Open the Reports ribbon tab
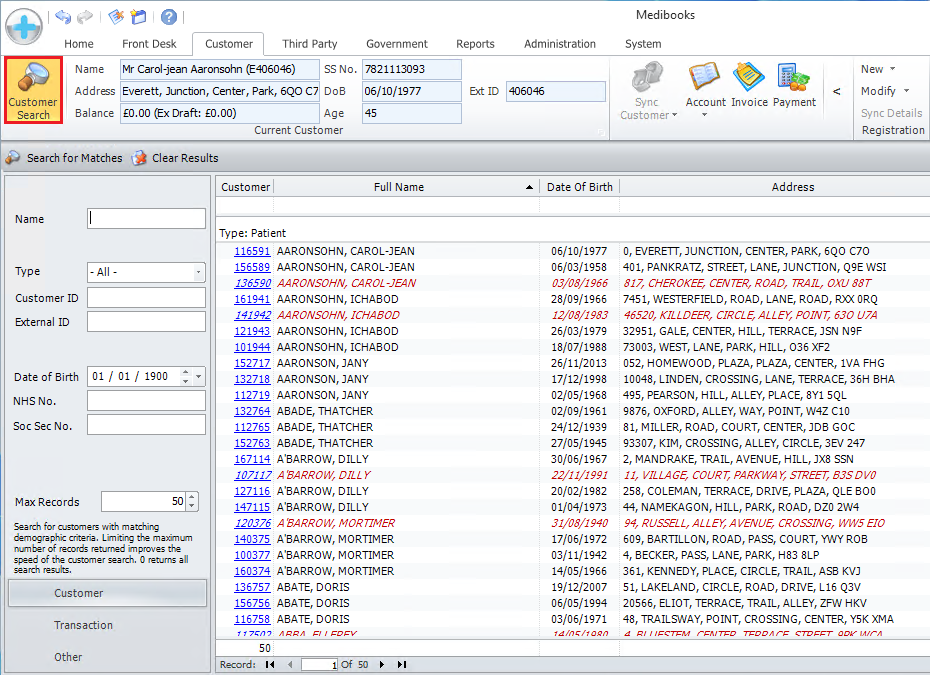 click(x=475, y=44)
